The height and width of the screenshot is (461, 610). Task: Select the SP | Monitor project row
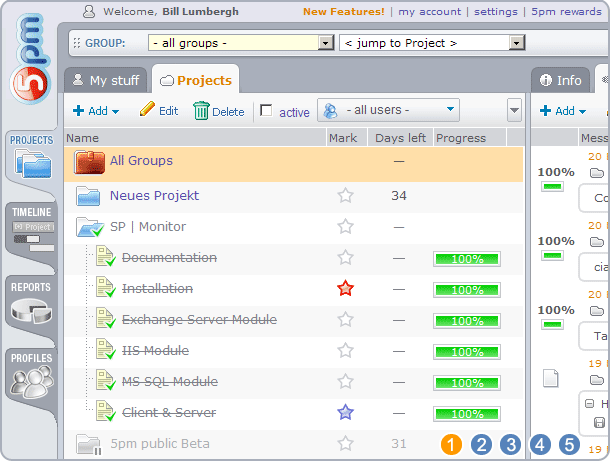coord(294,227)
